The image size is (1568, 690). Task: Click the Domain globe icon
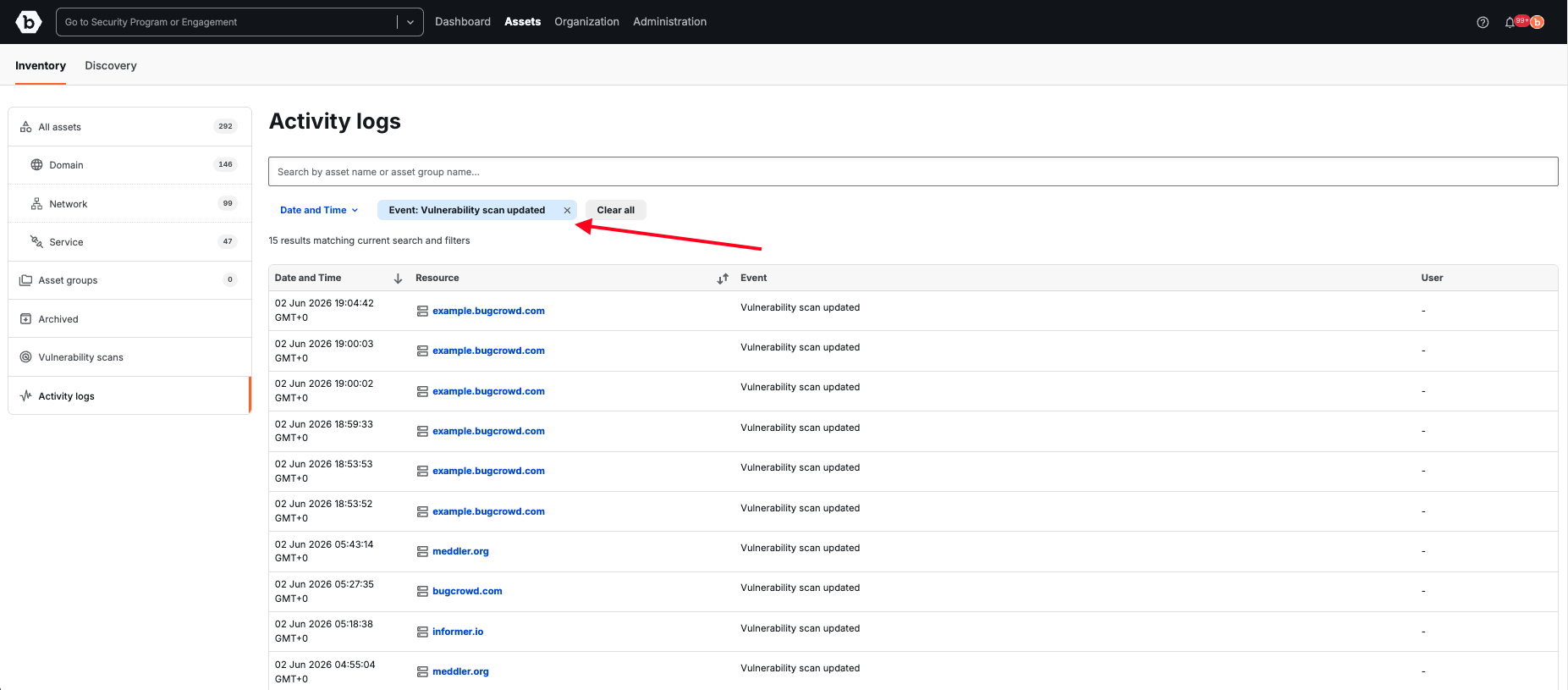[x=36, y=165]
